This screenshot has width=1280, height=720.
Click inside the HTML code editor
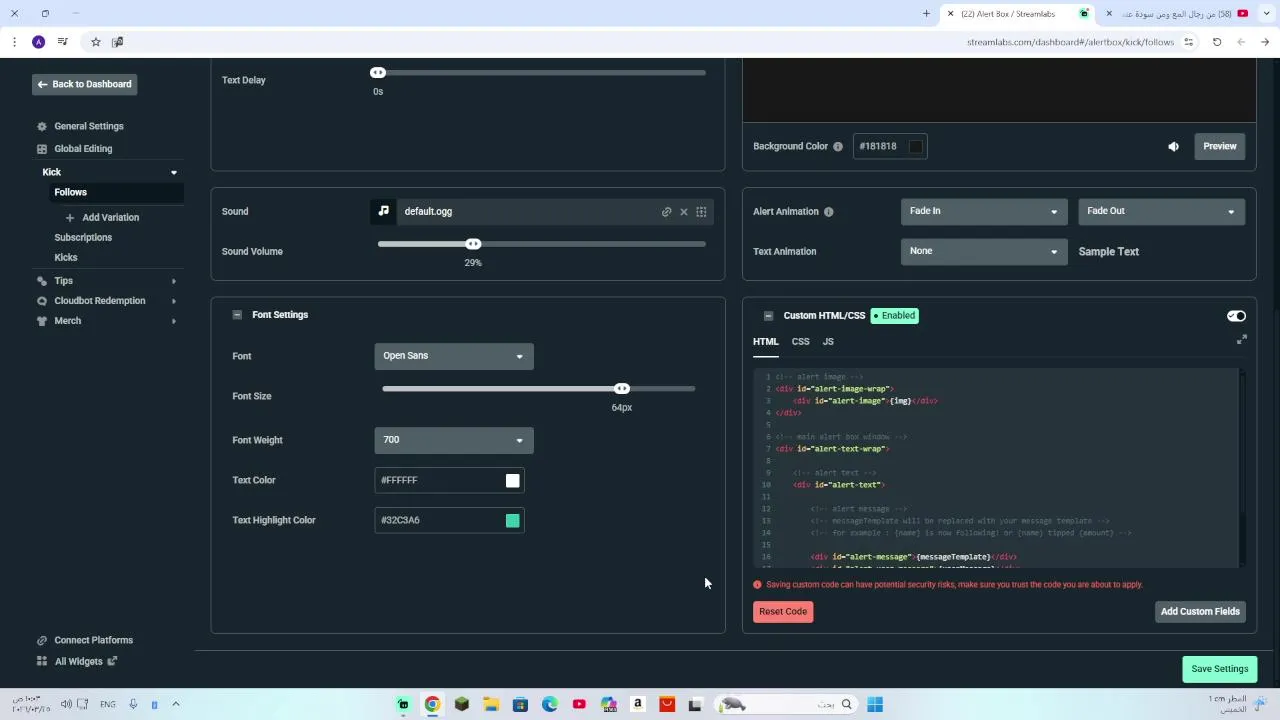click(x=997, y=468)
